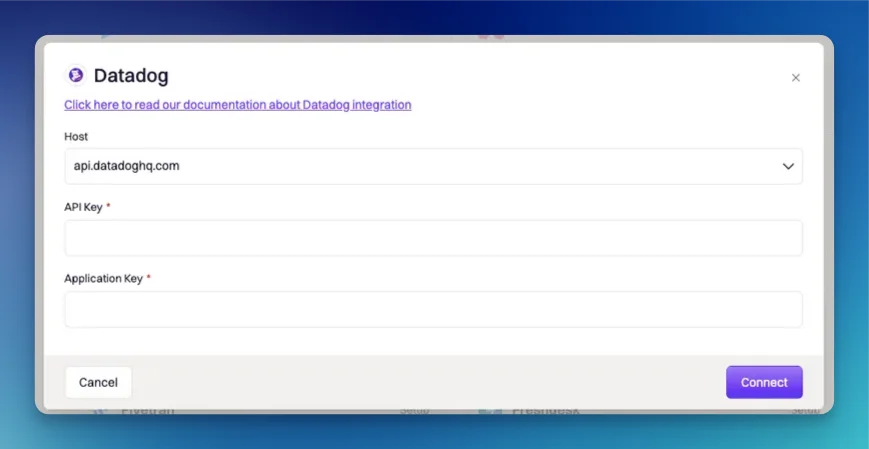Open the Host dropdown showing api.datadoghq.com
The image size is (869, 449).
tap(433, 166)
